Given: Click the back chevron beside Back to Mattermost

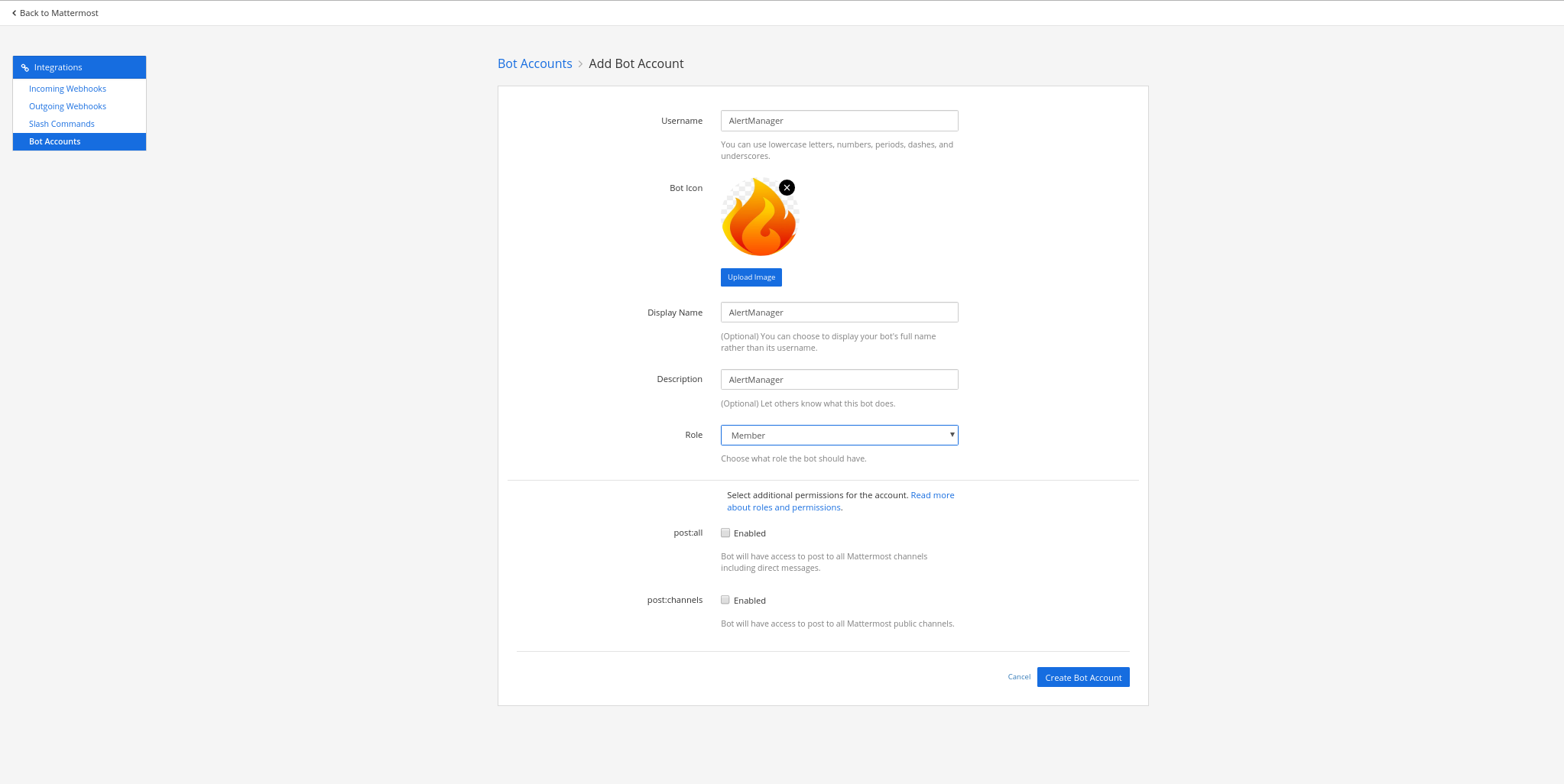Looking at the screenshot, I should tap(14, 13).
